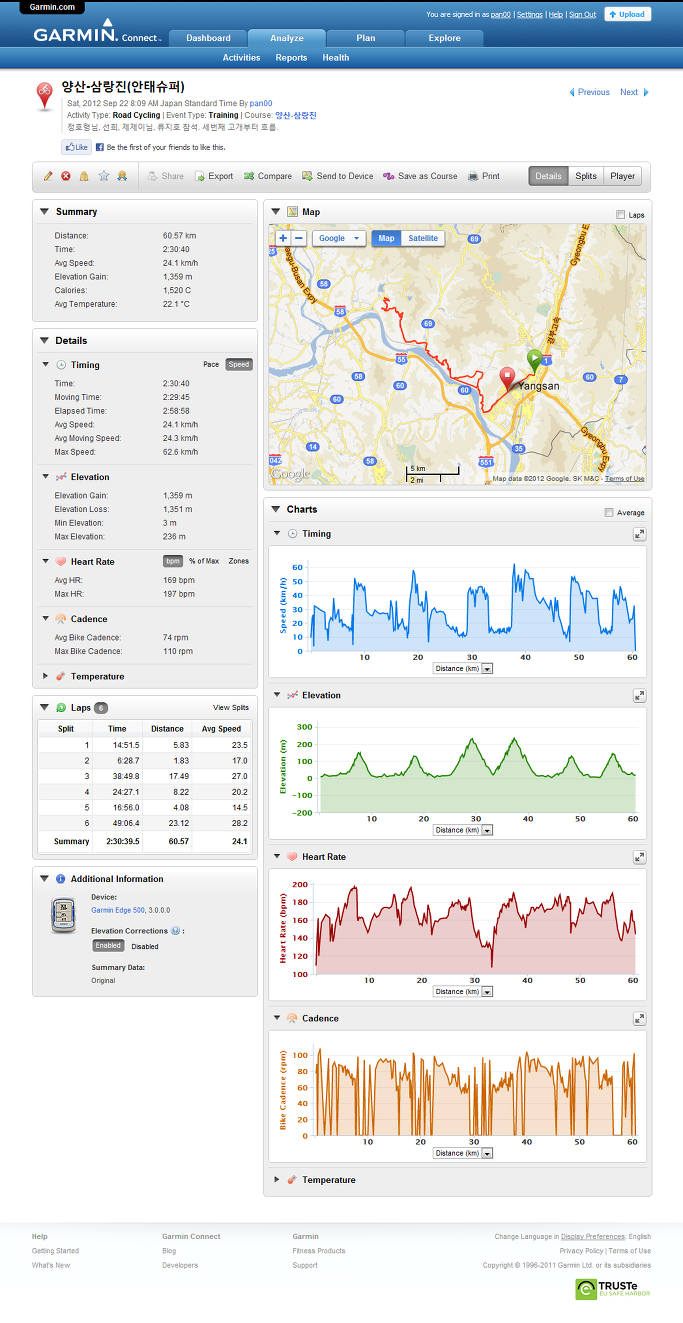Click the Display Preferences link in footer
Image resolution: width=683 pixels, height=1323 pixels.
pos(593,1237)
